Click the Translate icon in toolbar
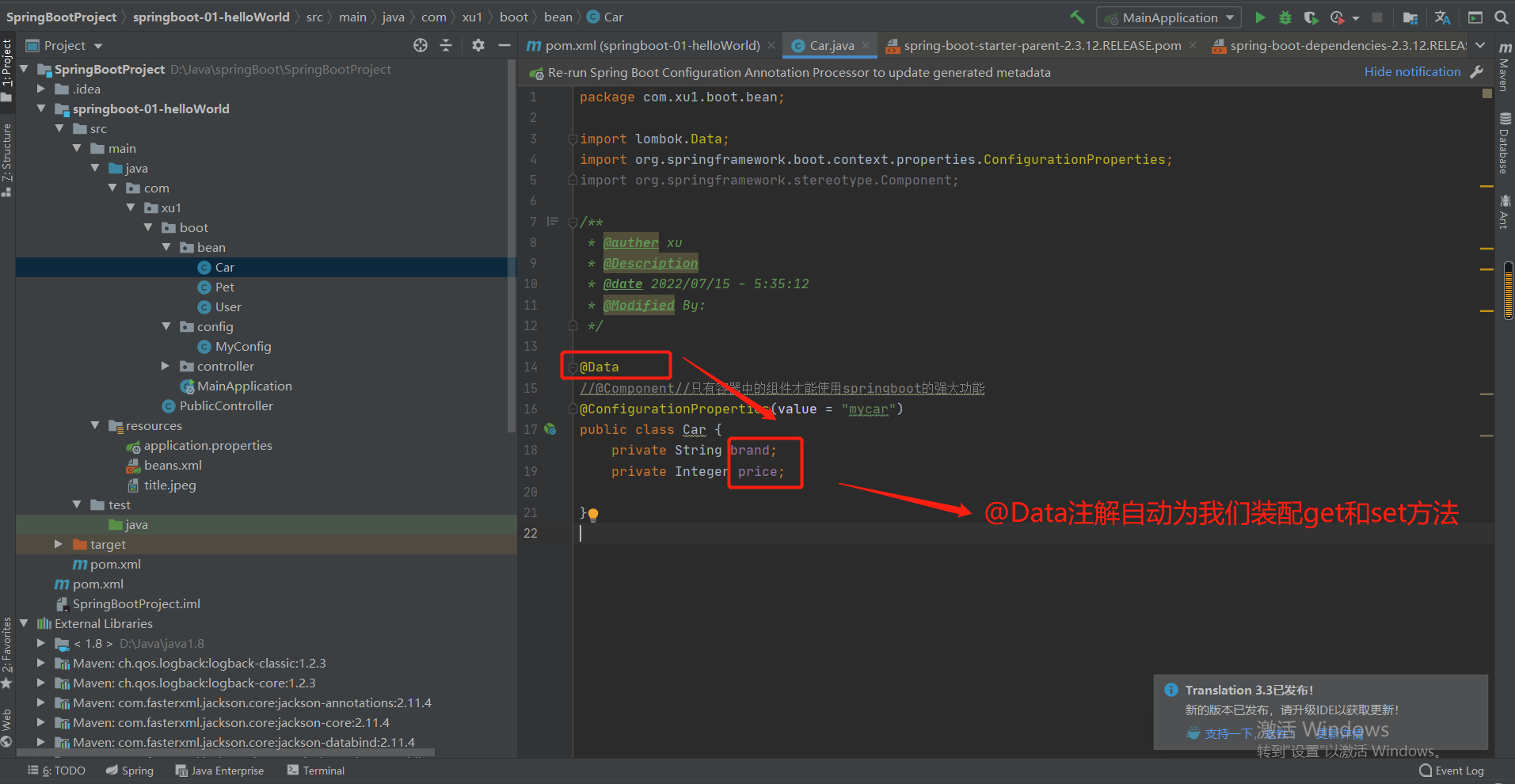 point(1442,17)
